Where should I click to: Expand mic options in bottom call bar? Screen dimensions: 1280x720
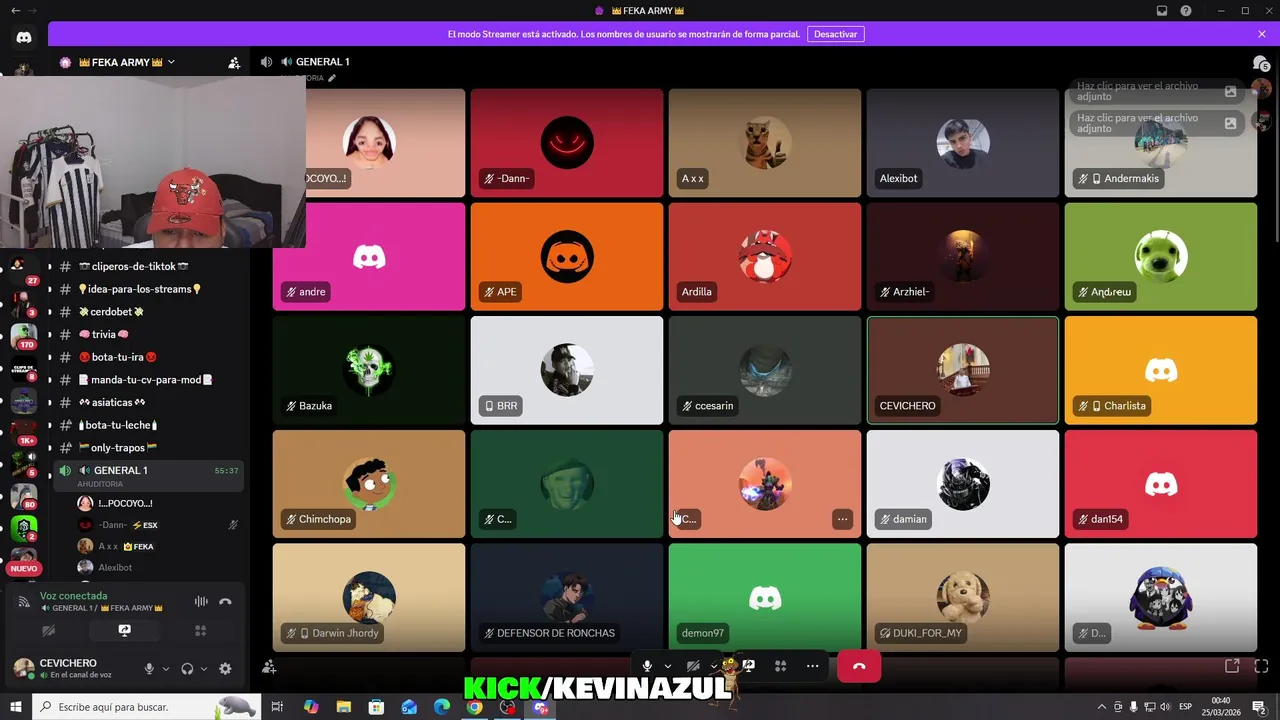click(x=667, y=666)
